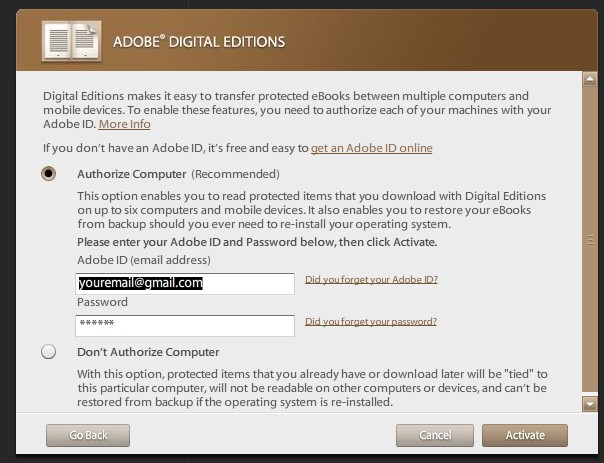
Task: Open the More Info link
Action: point(124,124)
